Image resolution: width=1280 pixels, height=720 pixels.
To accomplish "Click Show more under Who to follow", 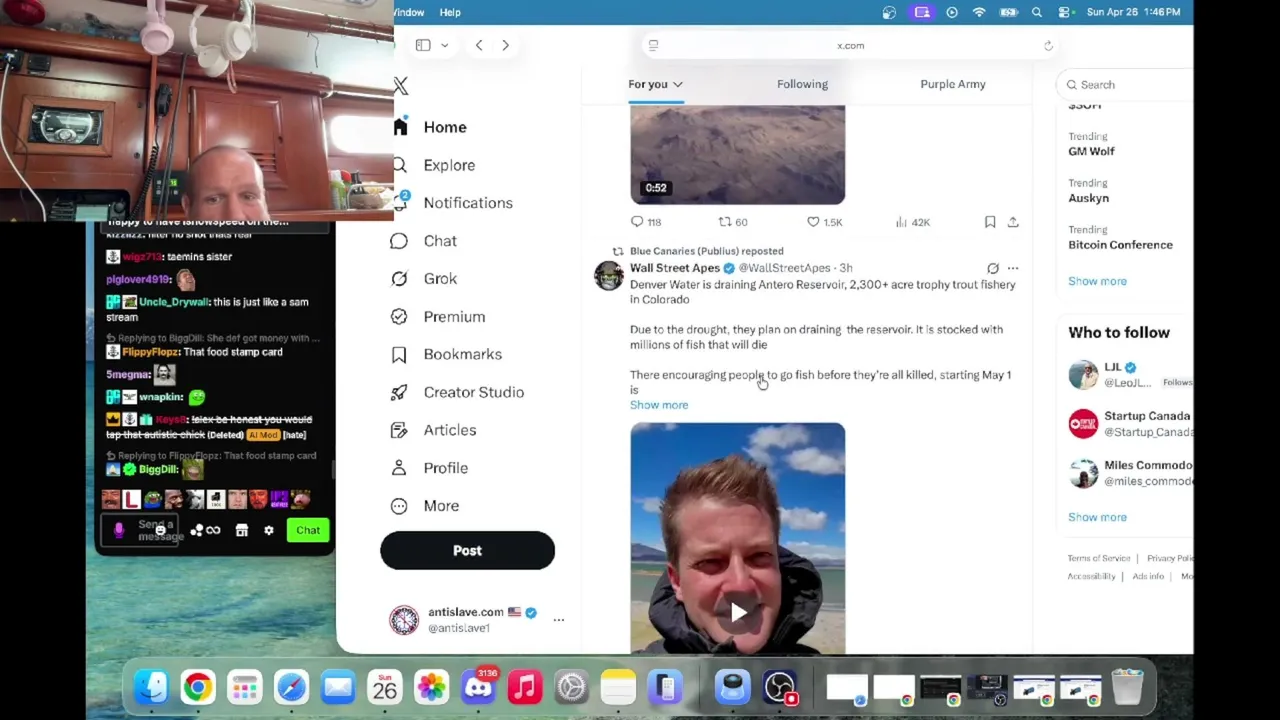I will (1097, 517).
